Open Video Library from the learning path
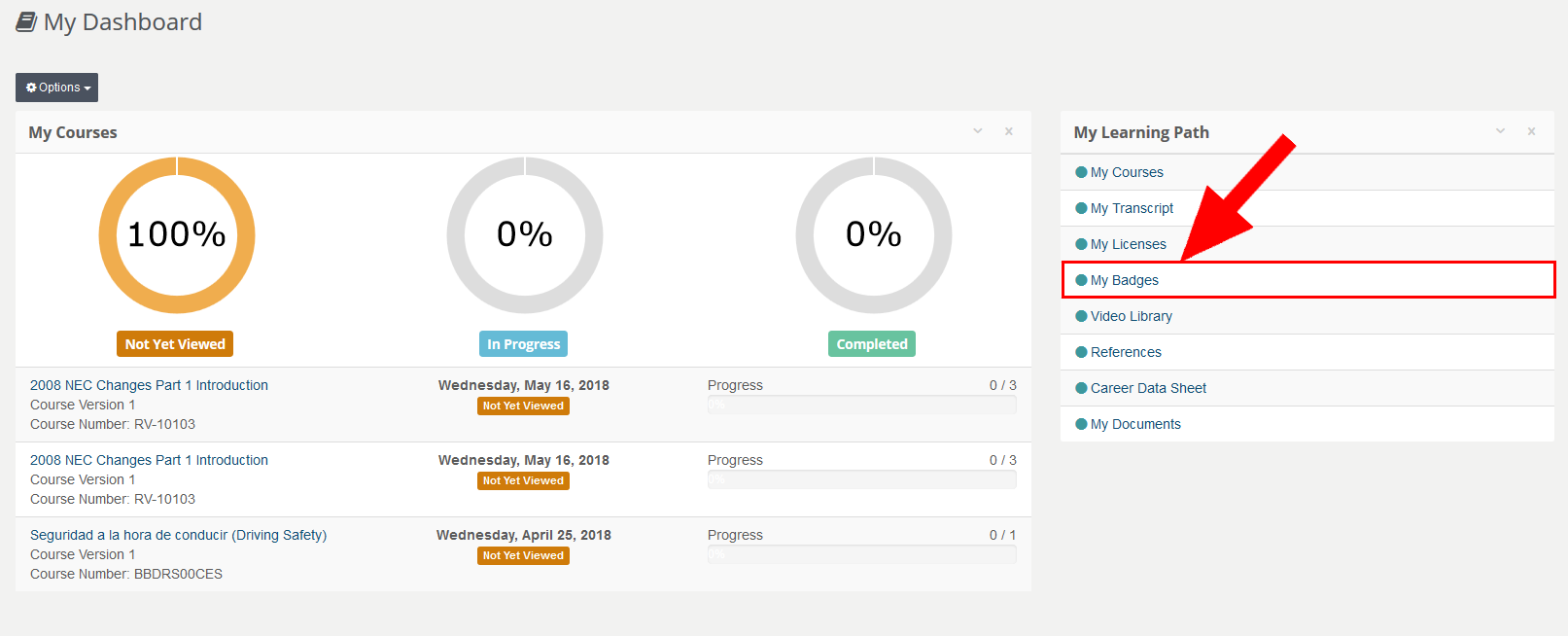 pos(1131,316)
